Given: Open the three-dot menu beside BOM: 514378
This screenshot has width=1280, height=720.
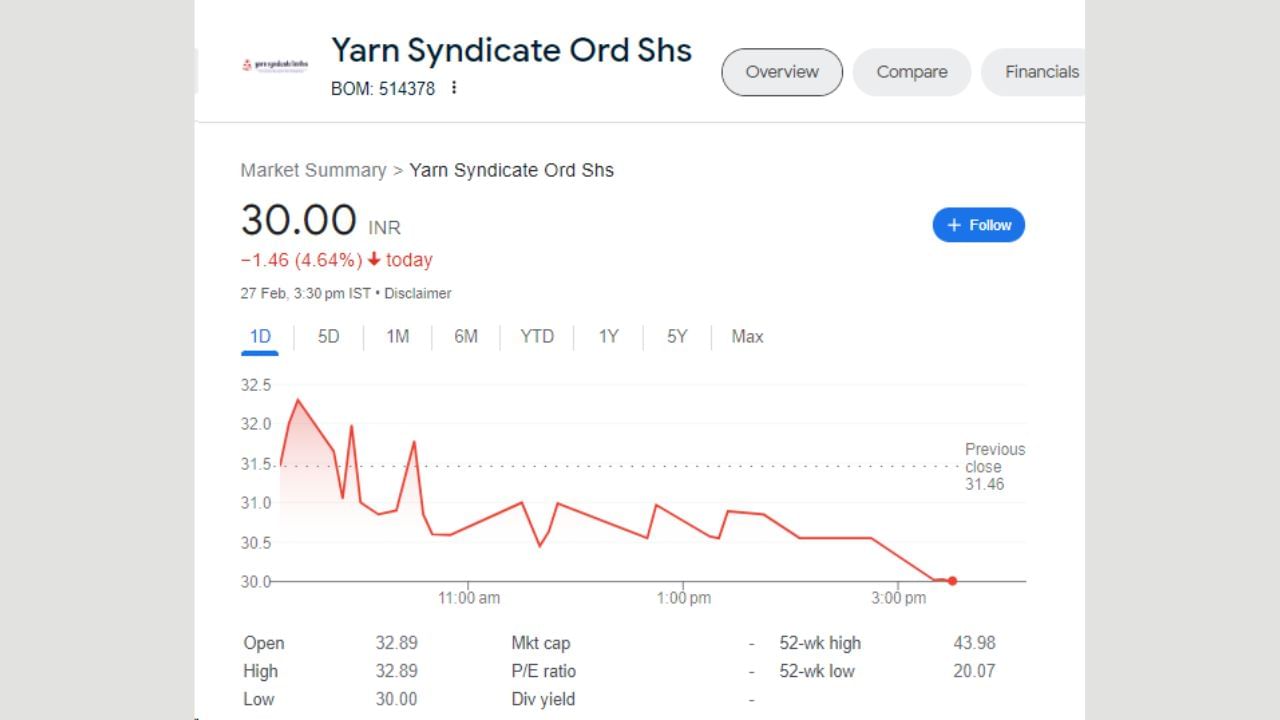Looking at the screenshot, I should pos(454,88).
